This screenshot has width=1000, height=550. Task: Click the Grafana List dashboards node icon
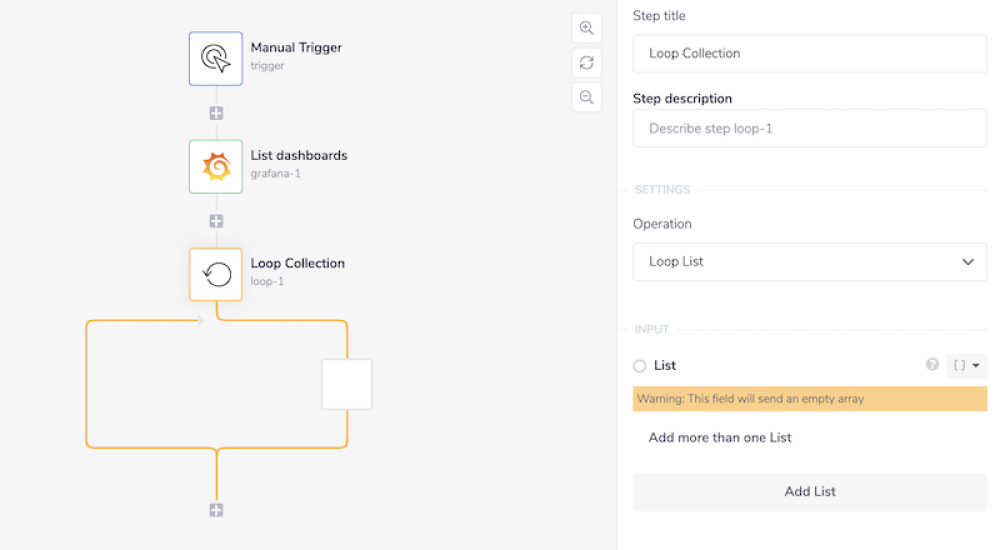tap(216, 166)
